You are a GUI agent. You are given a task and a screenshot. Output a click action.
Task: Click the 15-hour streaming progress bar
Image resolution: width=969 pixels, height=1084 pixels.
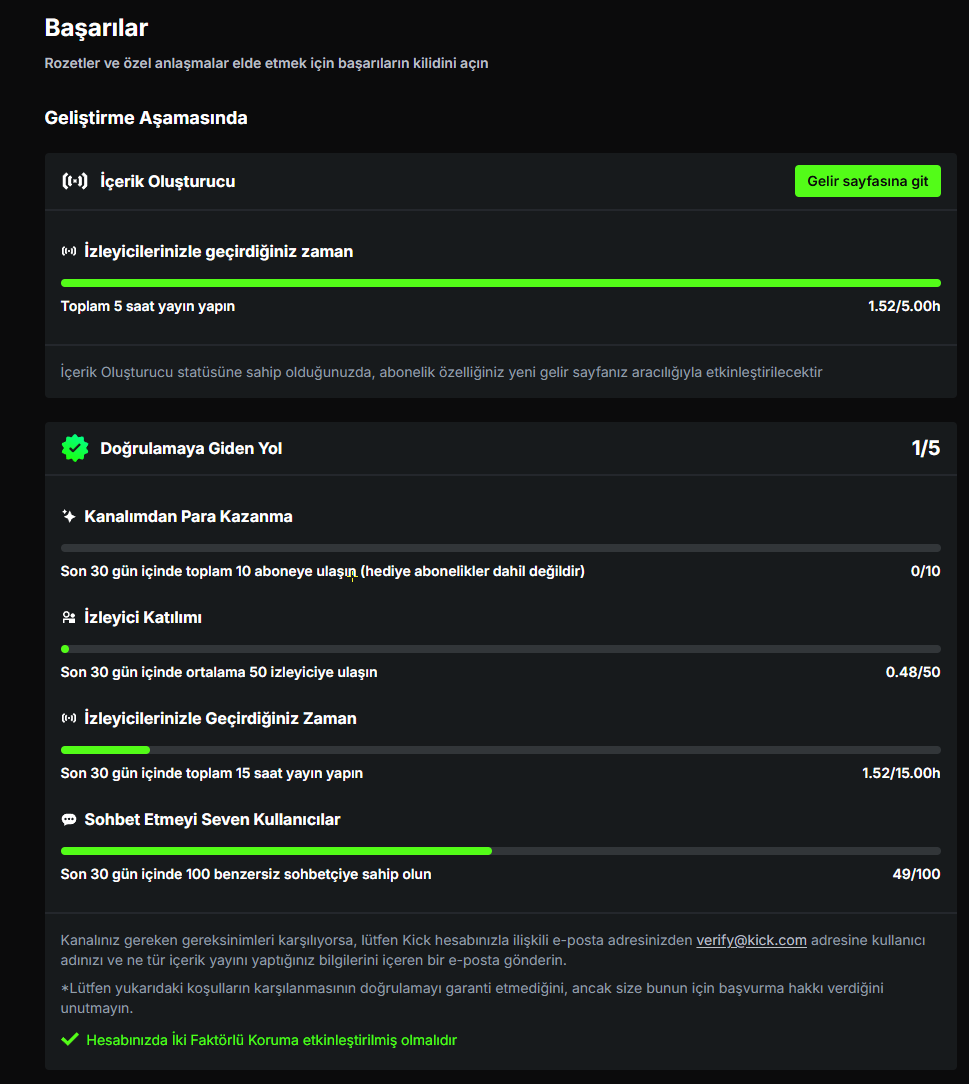(x=500, y=750)
